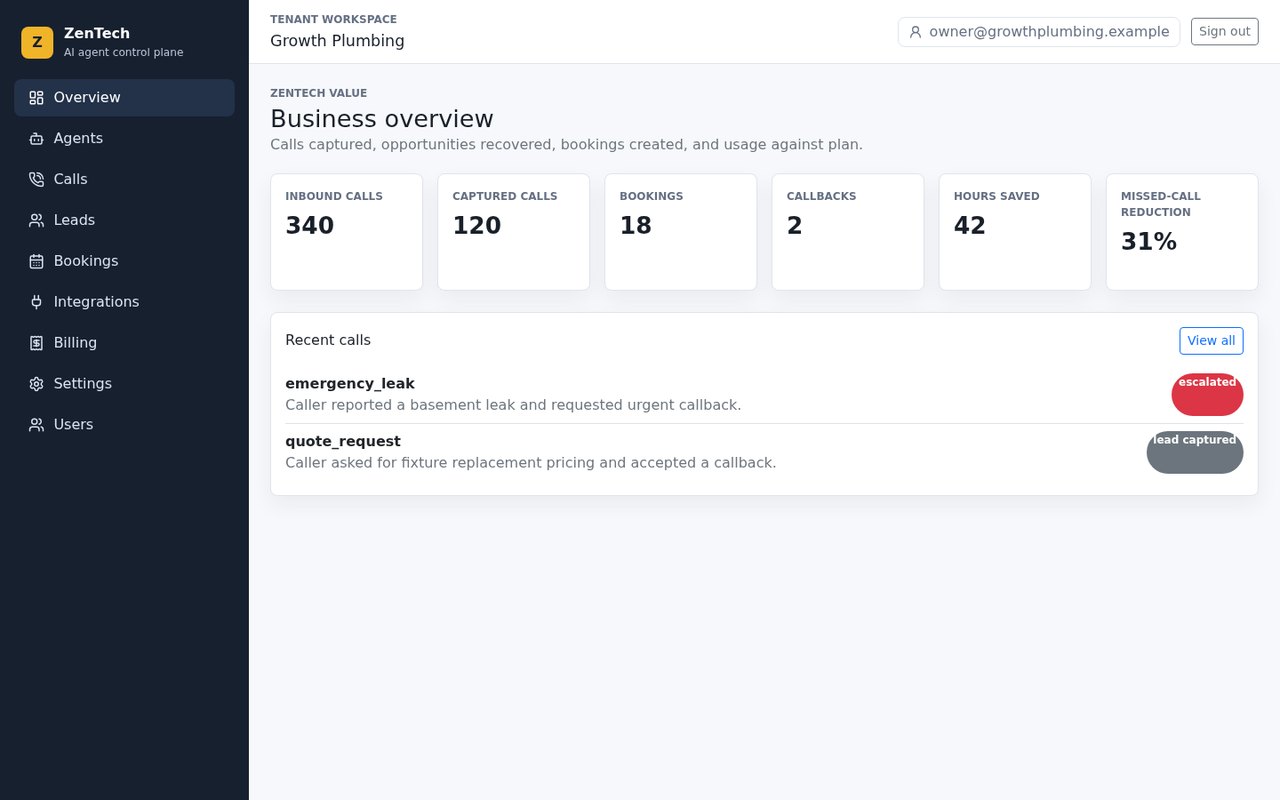Click fixture replacement pricing description text

pyautogui.click(x=531, y=463)
